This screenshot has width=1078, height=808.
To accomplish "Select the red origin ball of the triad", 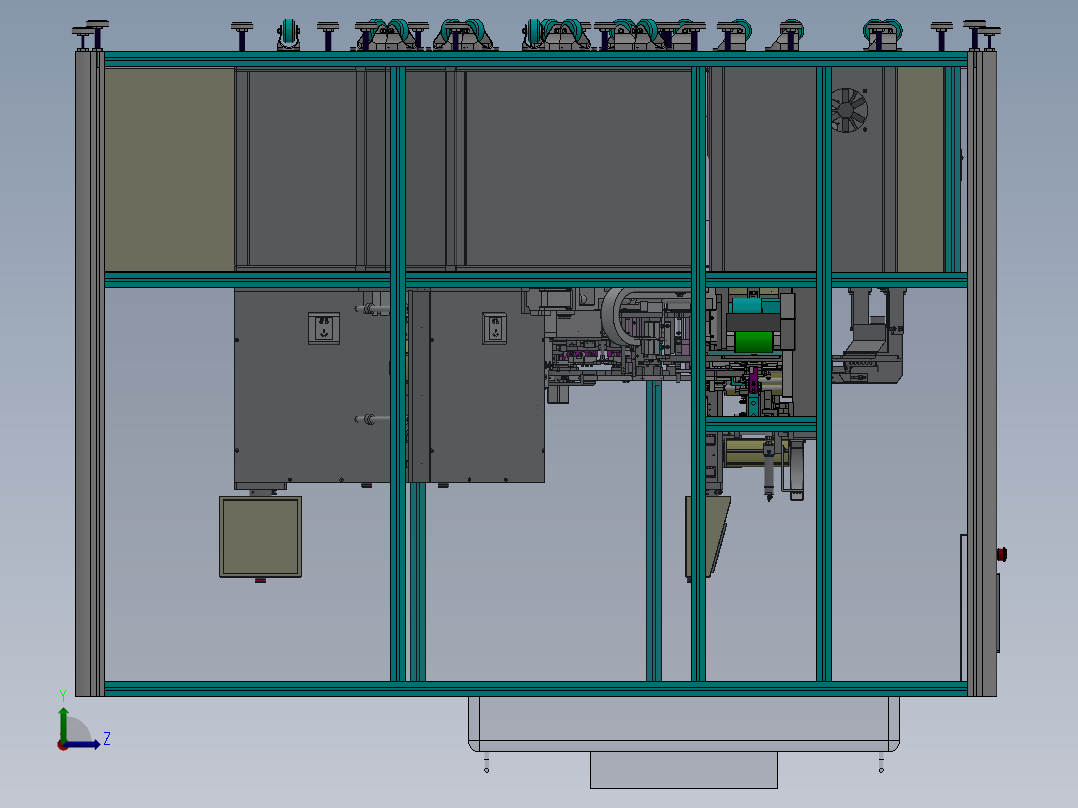I will 62,745.
